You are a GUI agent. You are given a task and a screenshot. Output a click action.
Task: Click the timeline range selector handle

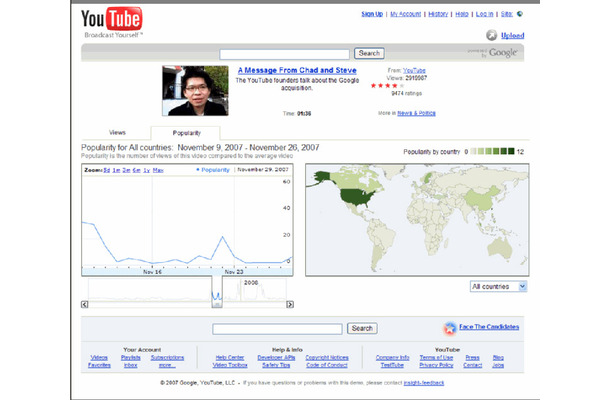coord(217,305)
